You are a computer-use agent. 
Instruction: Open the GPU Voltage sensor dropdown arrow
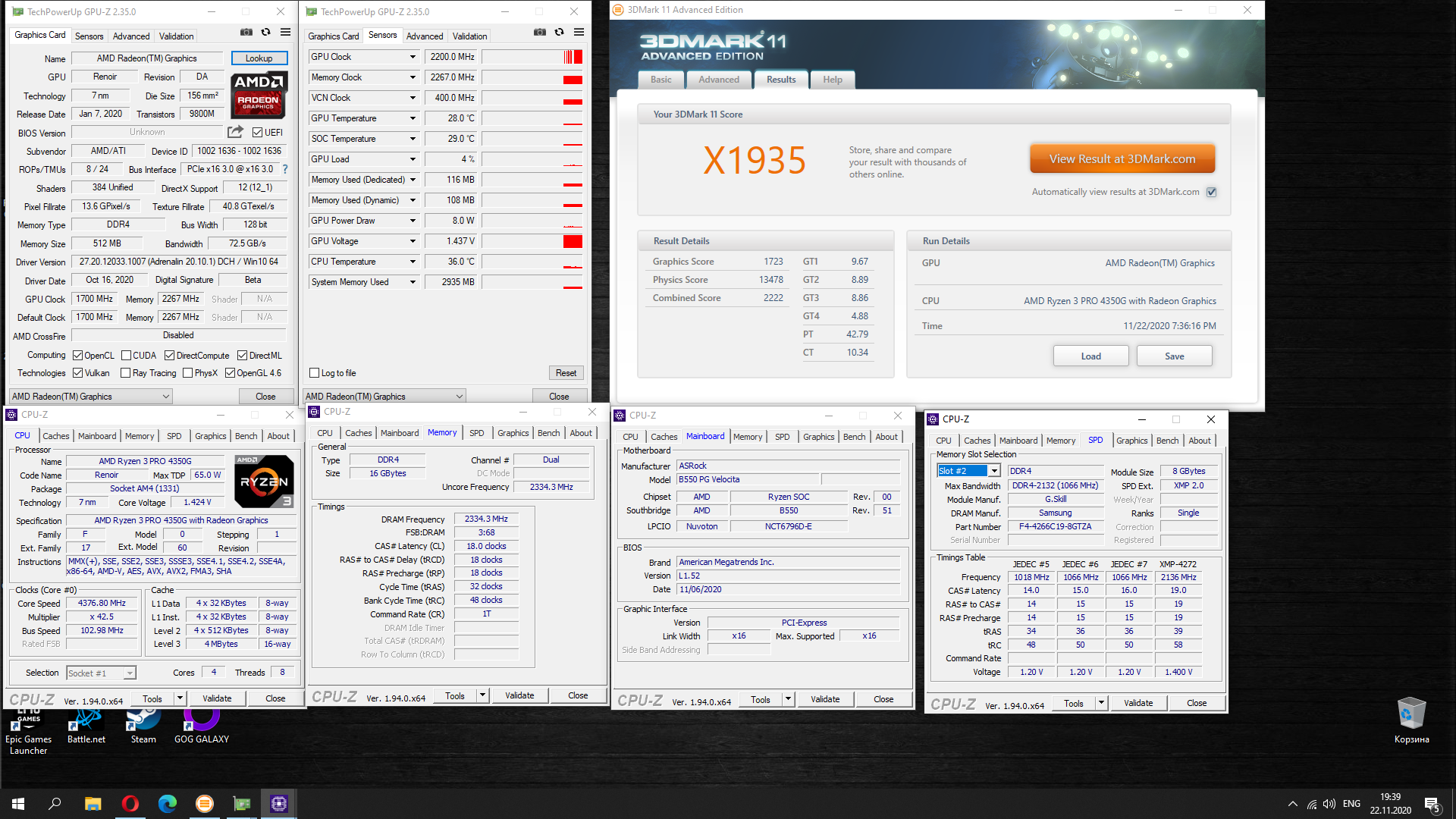413,241
